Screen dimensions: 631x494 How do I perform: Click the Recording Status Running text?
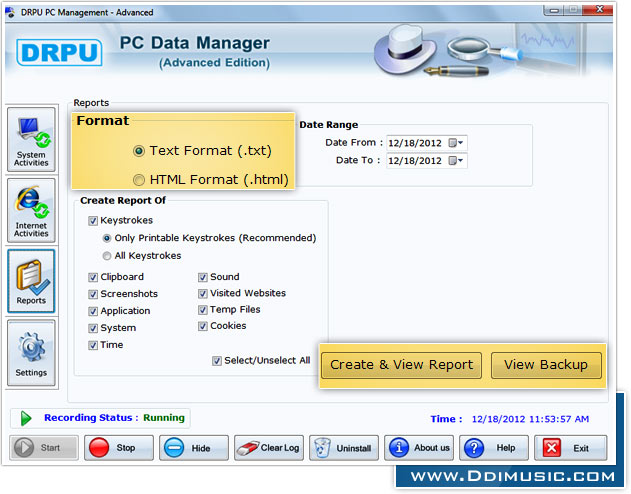(114, 418)
